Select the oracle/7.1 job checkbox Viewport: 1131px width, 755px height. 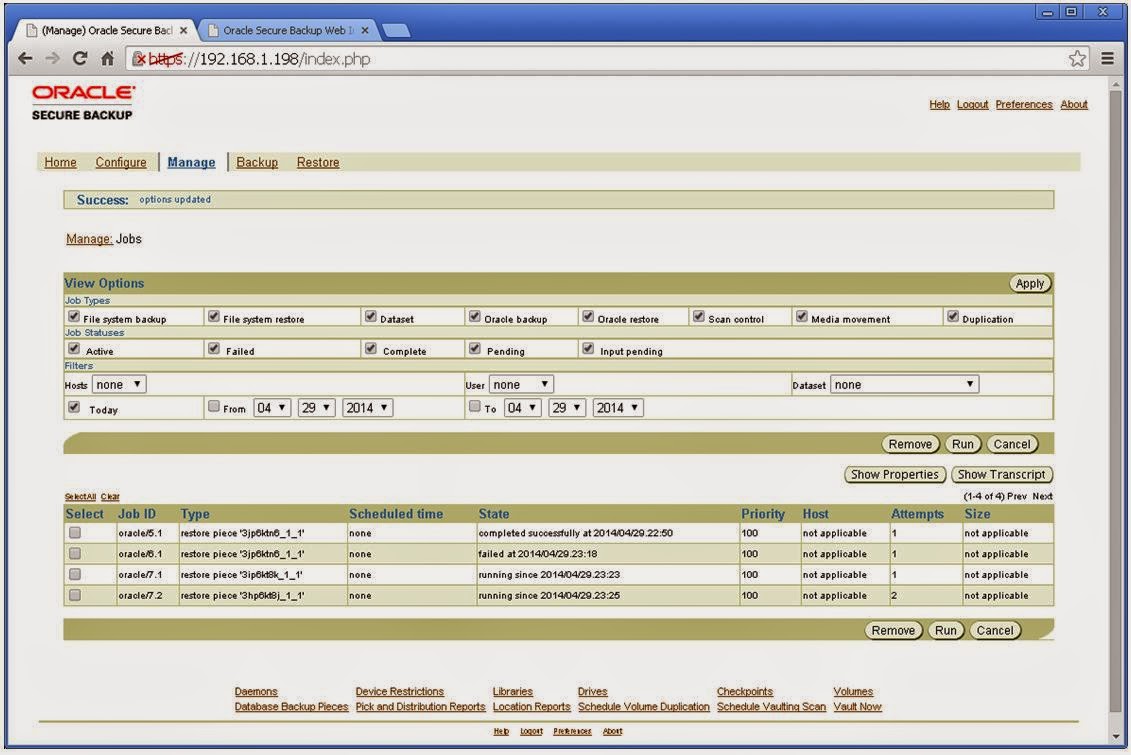pyautogui.click(x=75, y=575)
